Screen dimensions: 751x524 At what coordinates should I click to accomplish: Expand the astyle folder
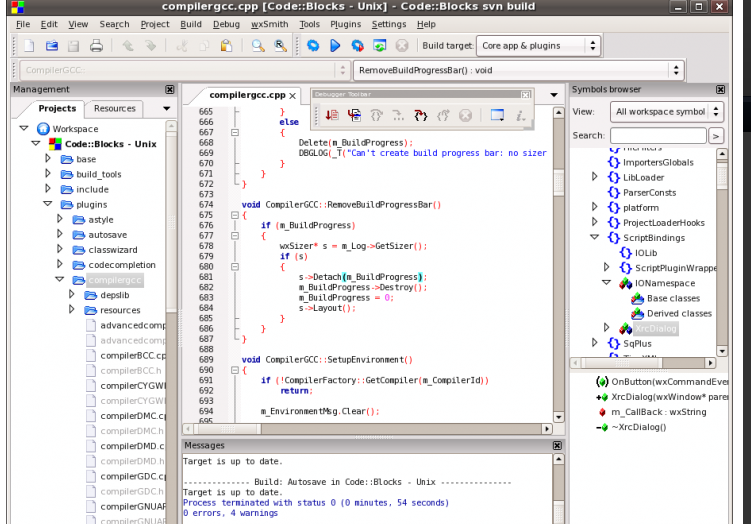coord(59,219)
